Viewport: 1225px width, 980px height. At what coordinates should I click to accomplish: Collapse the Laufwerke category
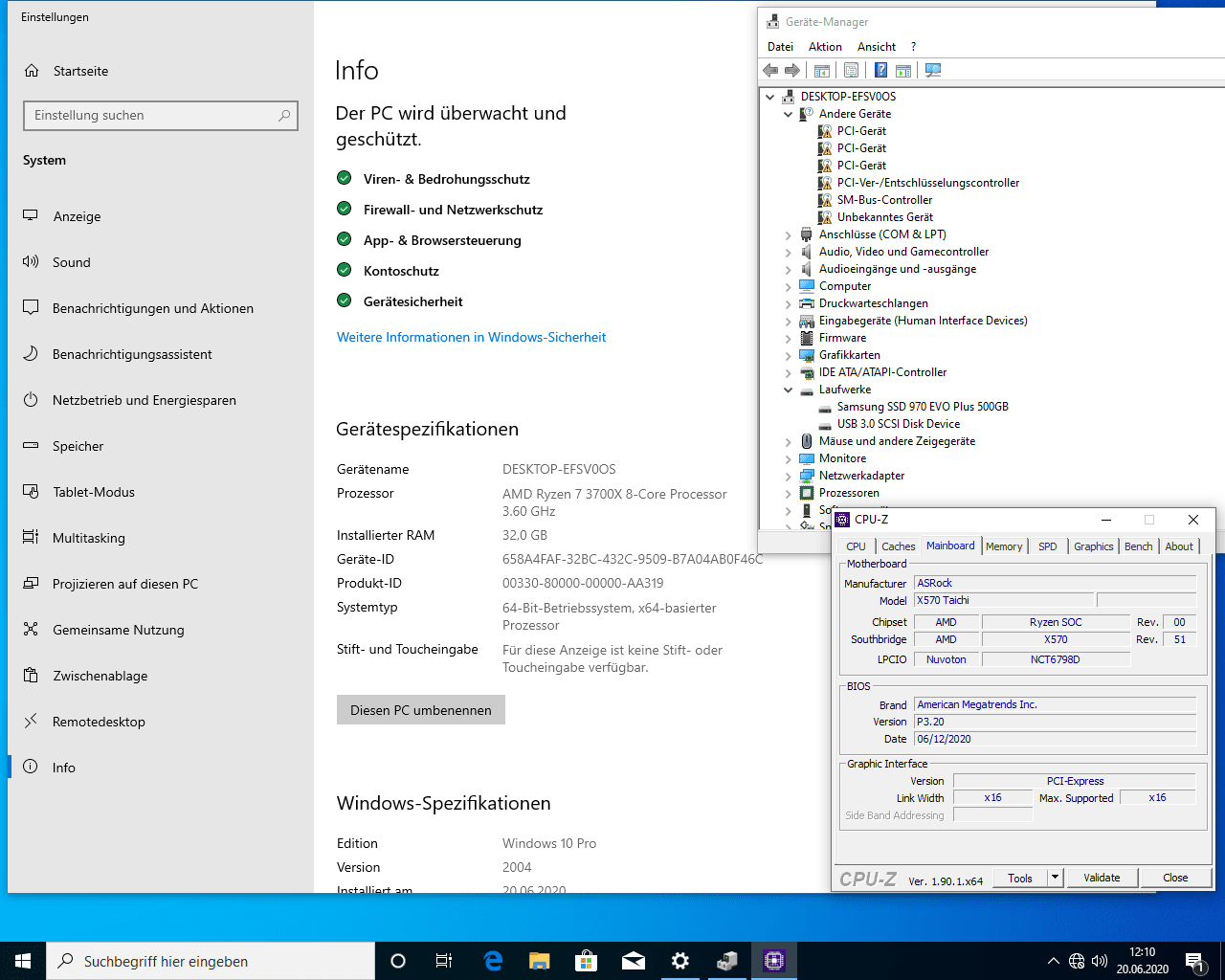788,390
